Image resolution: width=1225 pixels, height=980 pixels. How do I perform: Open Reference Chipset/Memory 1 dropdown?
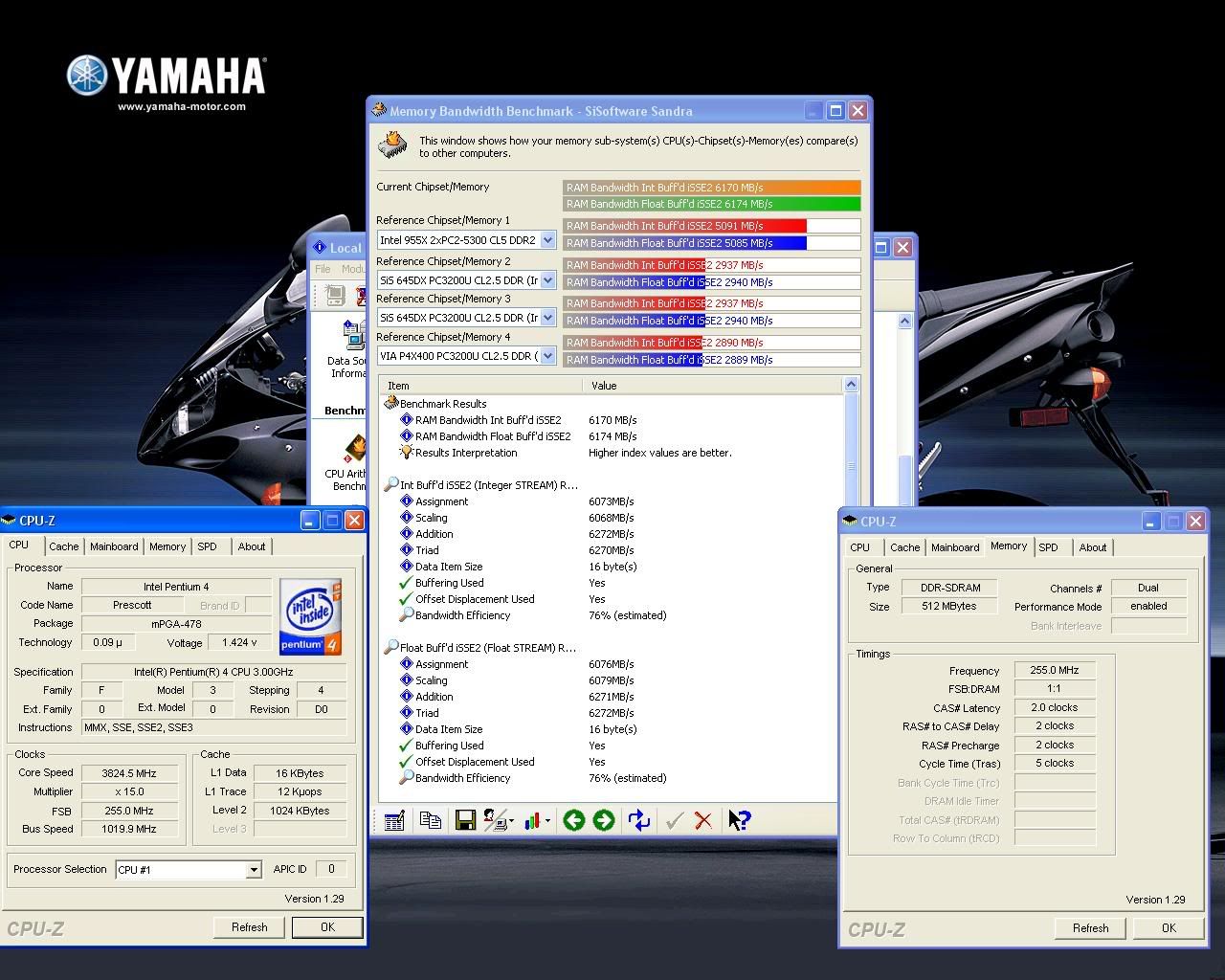[547, 240]
